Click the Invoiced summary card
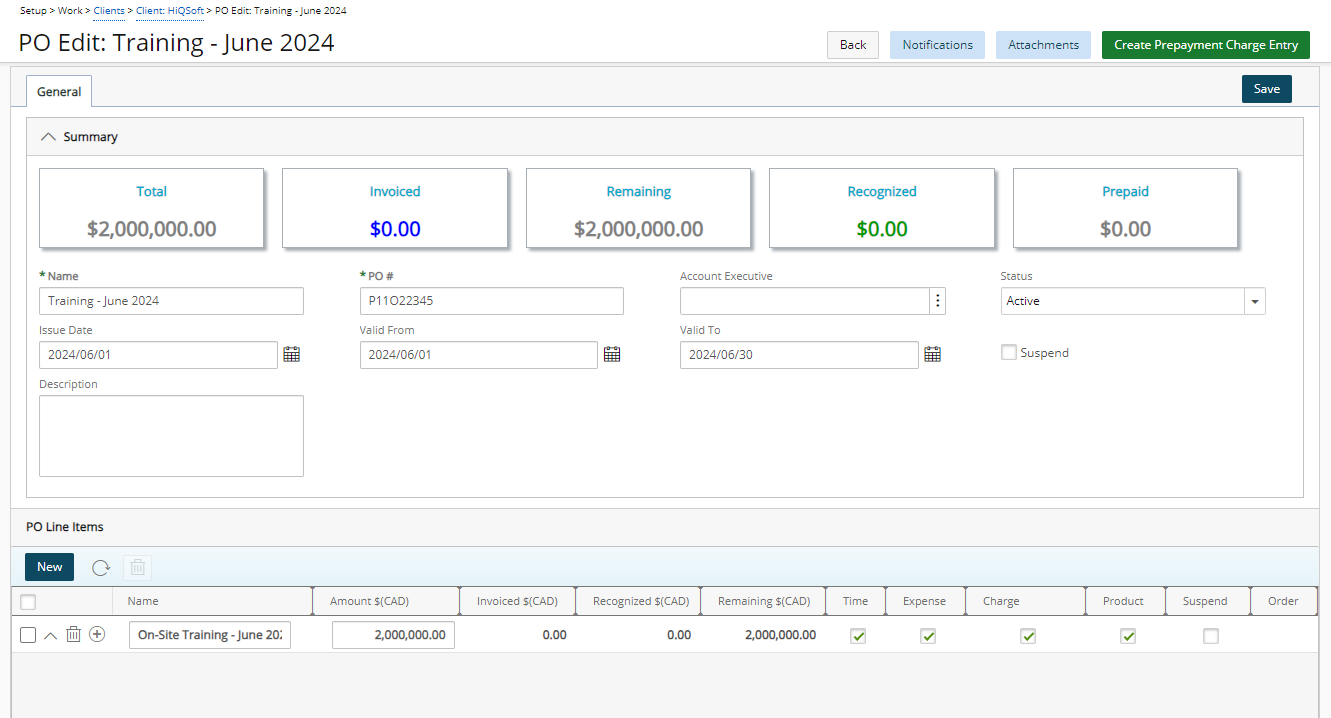The width and height of the screenshot is (1331, 718). coord(395,208)
